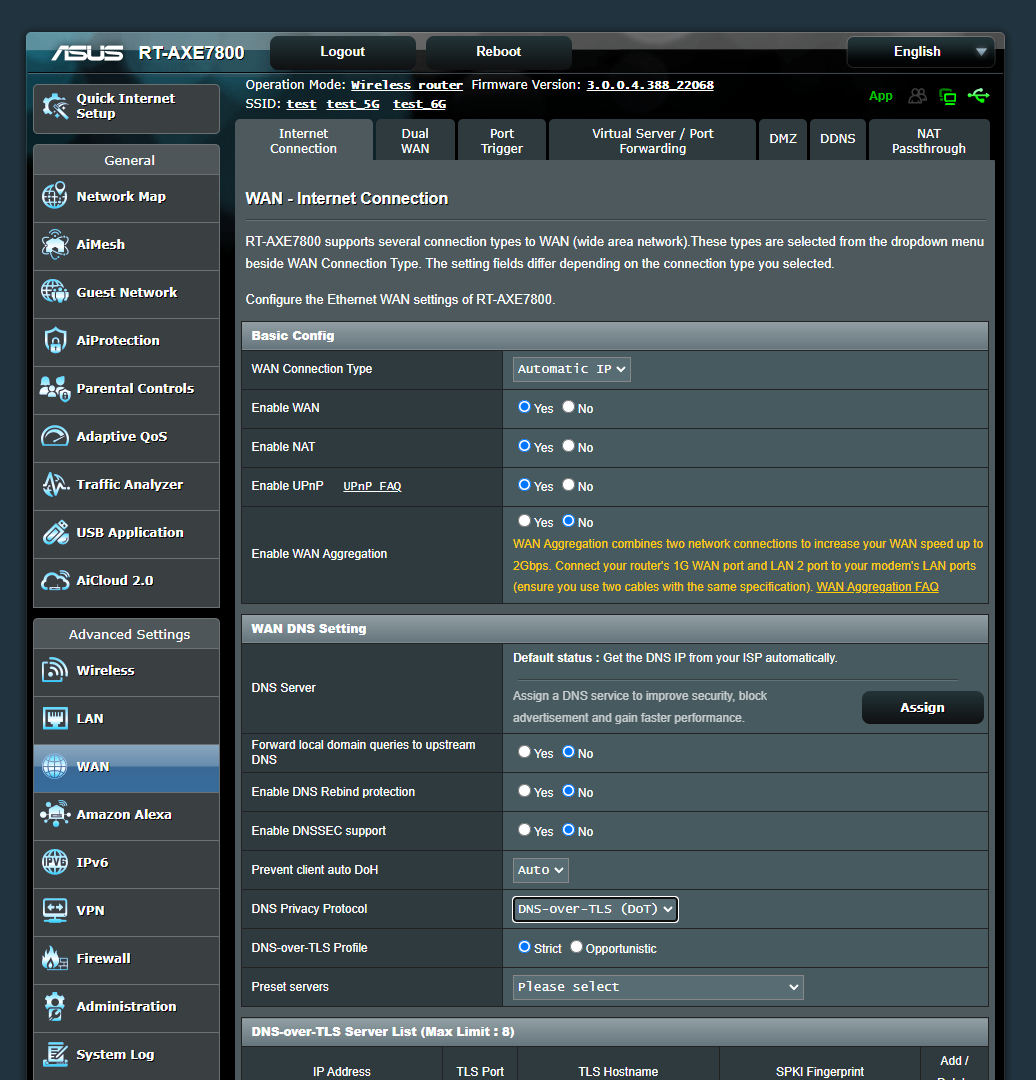Click the VPN monitor icon

click(x=55, y=910)
